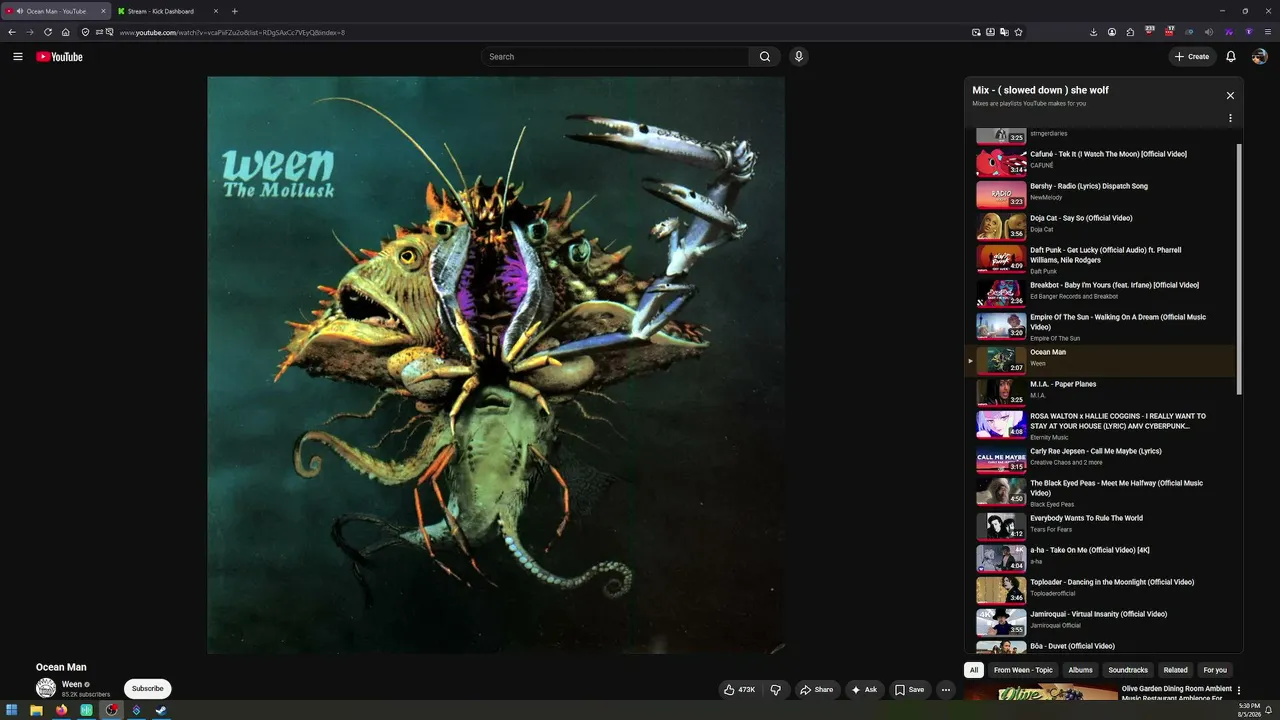Start voice search with microphone icon
1280x720 pixels.
click(798, 57)
